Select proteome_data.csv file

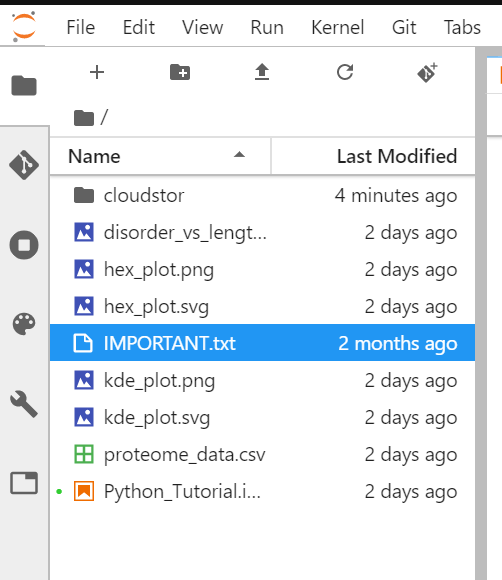coord(262,454)
